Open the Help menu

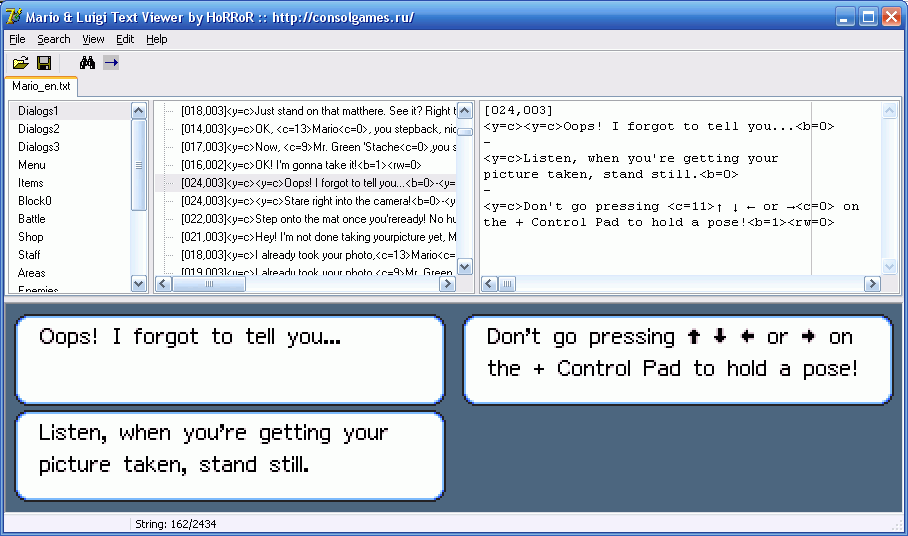click(x=156, y=39)
